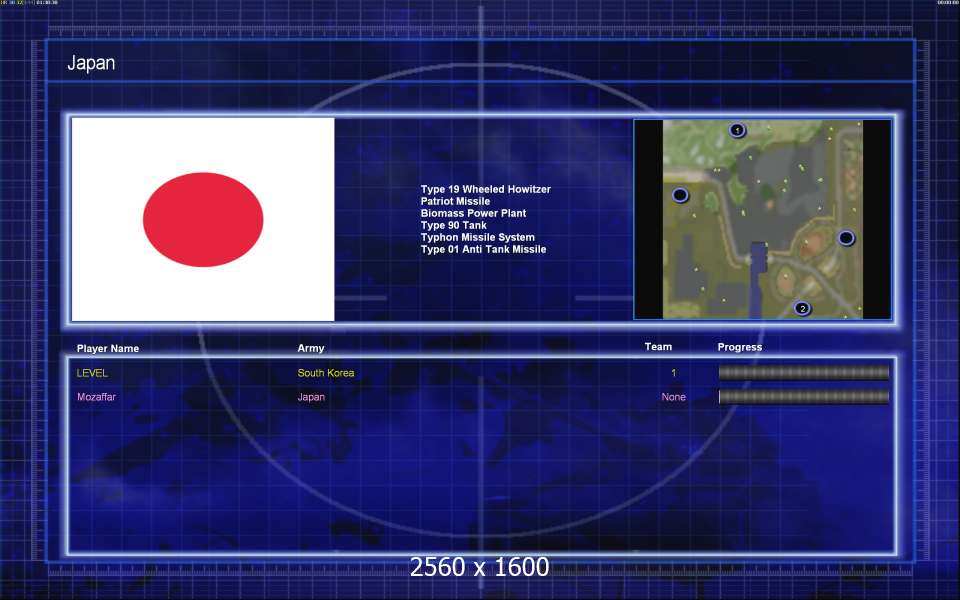Click LEVEL player's progress bar
The height and width of the screenshot is (600, 960).
[x=804, y=373]
